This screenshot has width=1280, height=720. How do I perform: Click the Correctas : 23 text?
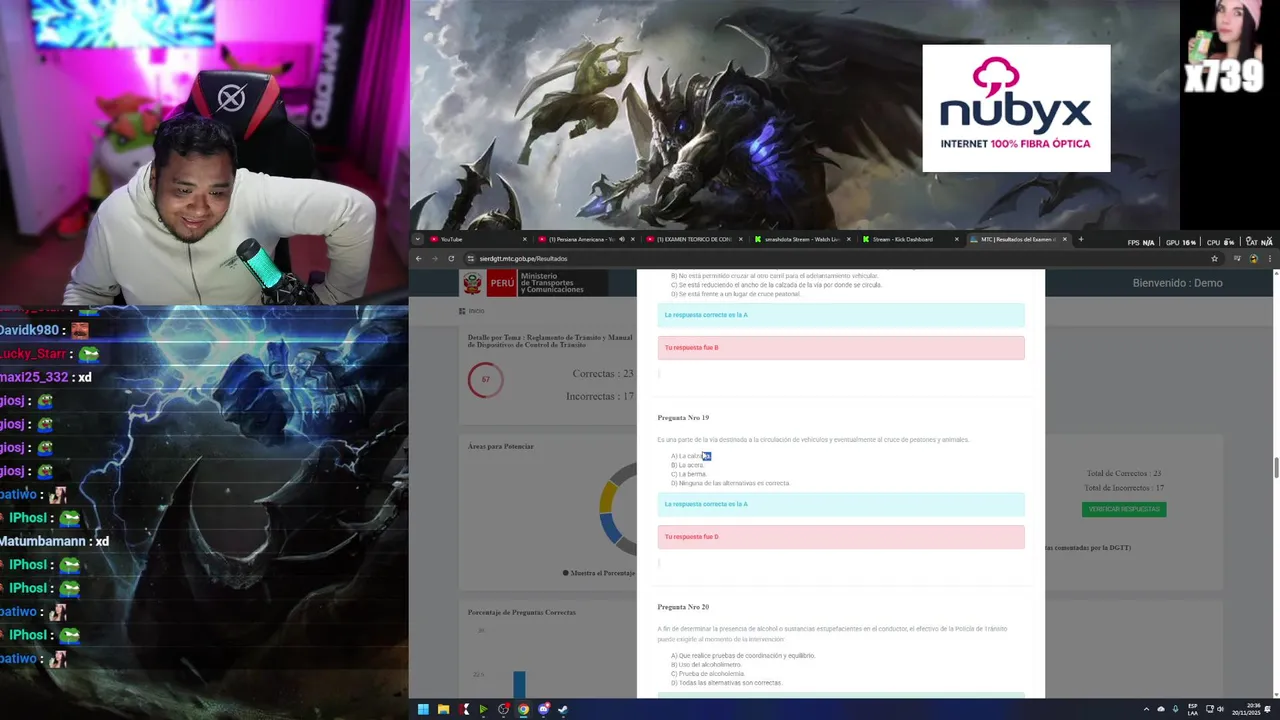(603, 374)
